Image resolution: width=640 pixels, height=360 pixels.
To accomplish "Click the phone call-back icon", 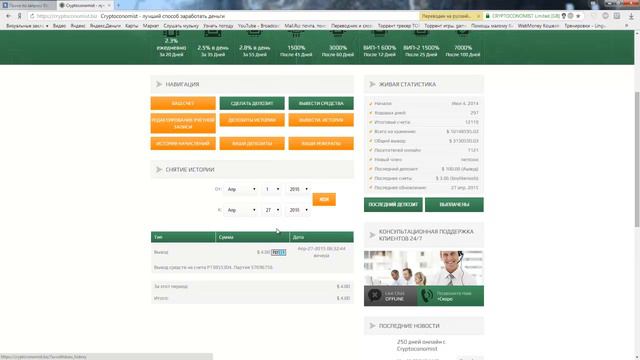I will coord(427,295).
